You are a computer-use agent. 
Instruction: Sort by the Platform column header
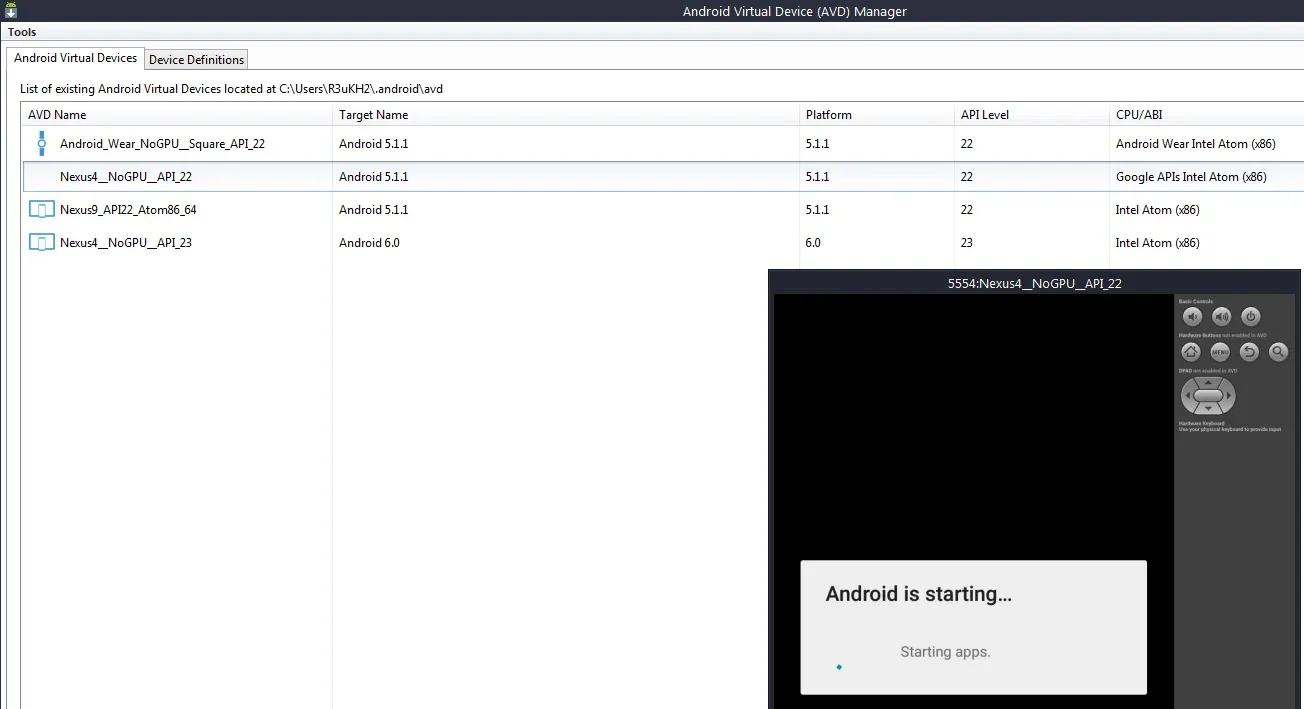[x=876, y=115]
